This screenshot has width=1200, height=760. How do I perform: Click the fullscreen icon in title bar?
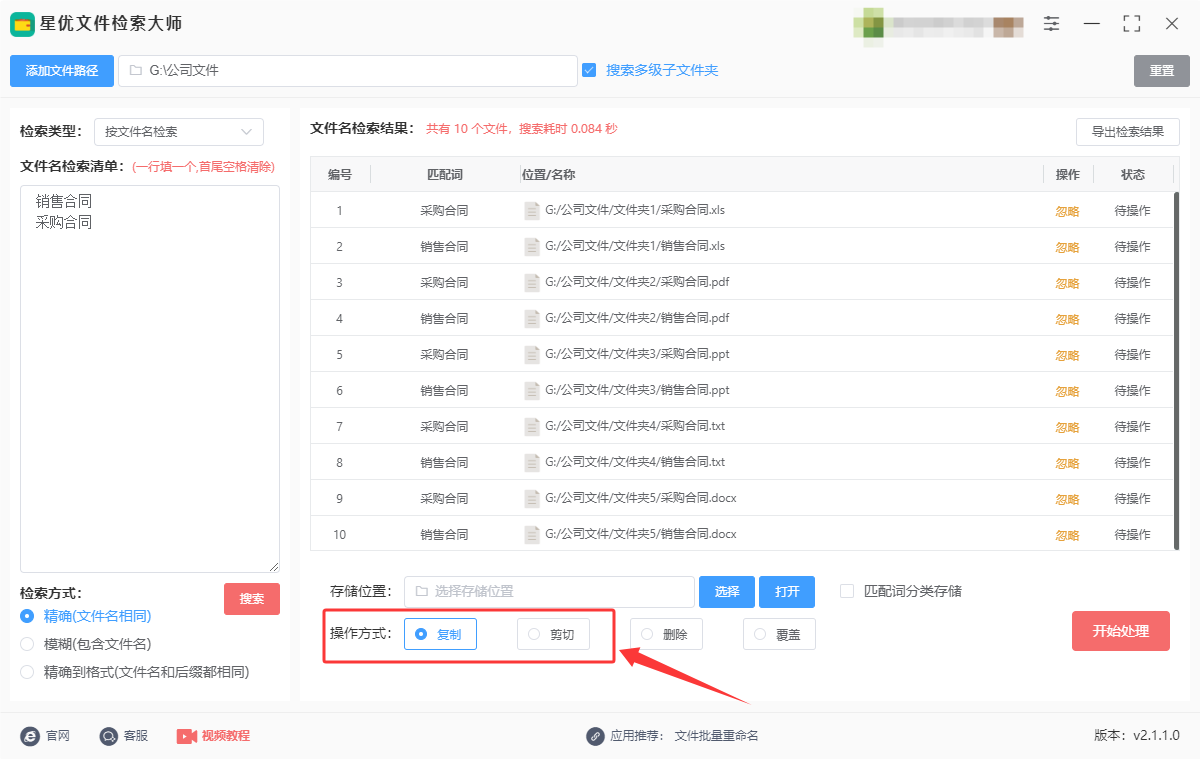[x=1132, y=23]
